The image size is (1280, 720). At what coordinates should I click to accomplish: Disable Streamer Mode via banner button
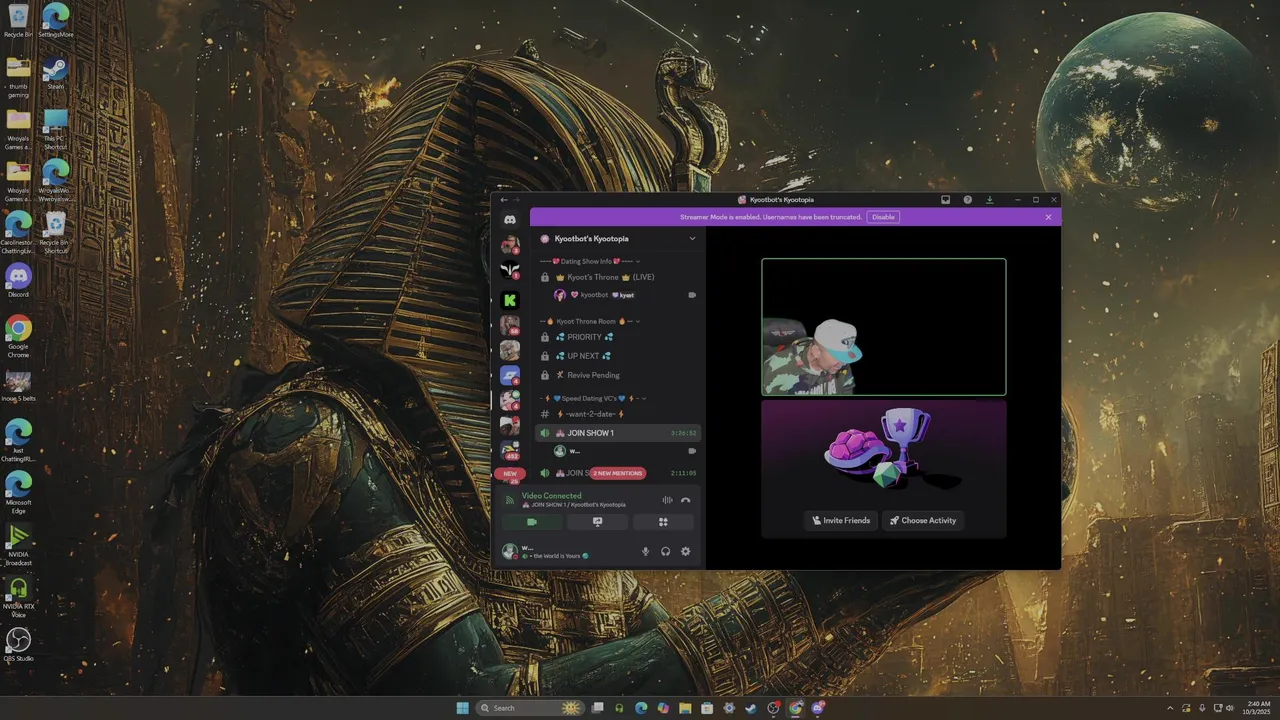click(883, 217)
